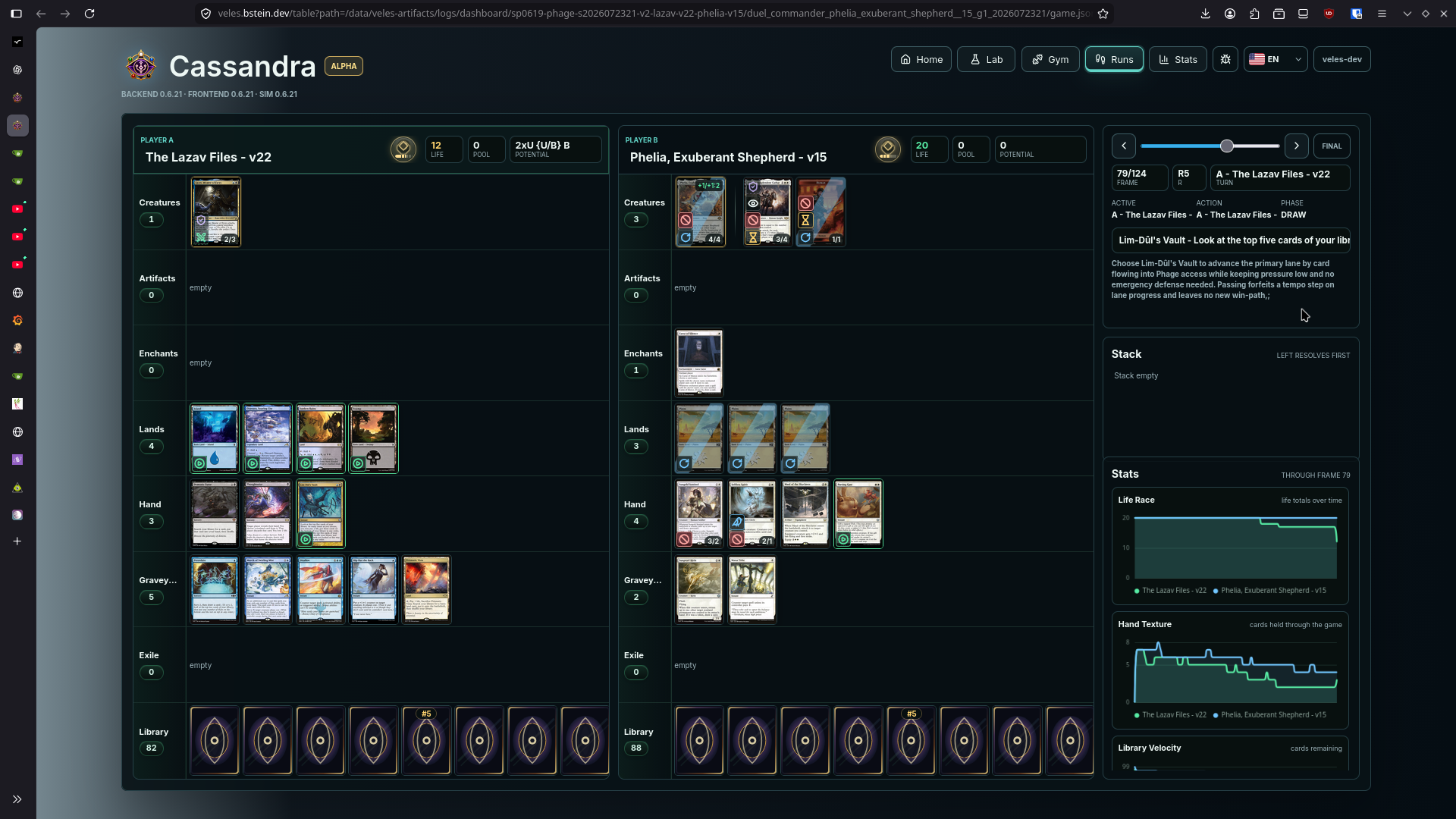Step to the previous frame
Image resolution: width=1456 pixels, height=819 pixels.
pos(1124,146)
